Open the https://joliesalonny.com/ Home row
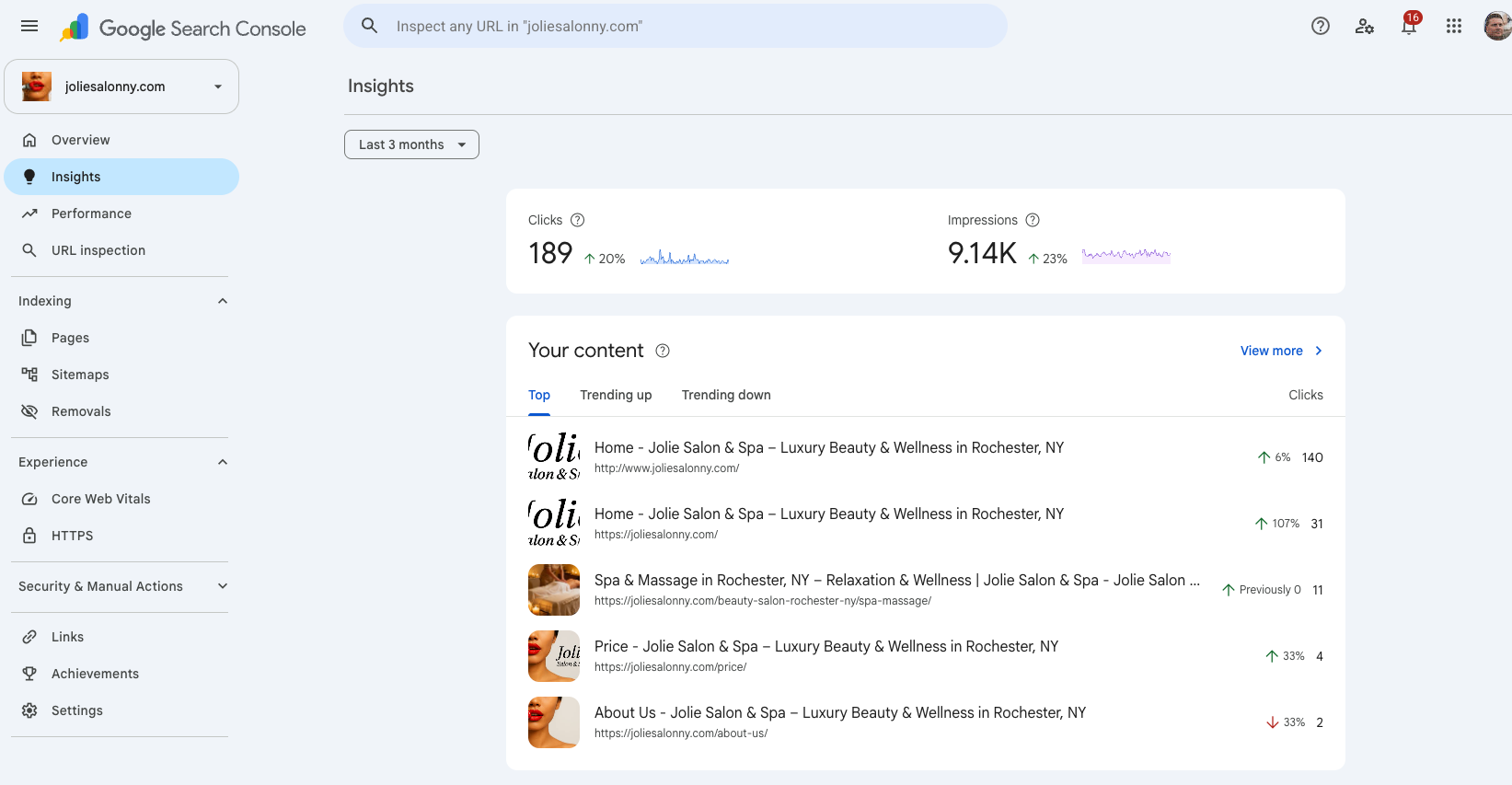This screenshot has height=785, width=1512. click(x=926, y=524)
